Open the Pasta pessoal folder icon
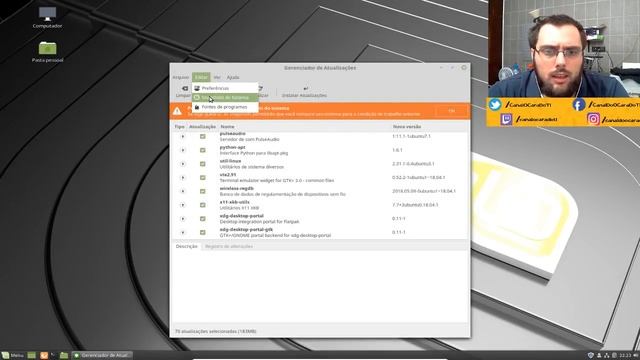The height and width of the screenshot is (360, 640). (x=47, y=51)
